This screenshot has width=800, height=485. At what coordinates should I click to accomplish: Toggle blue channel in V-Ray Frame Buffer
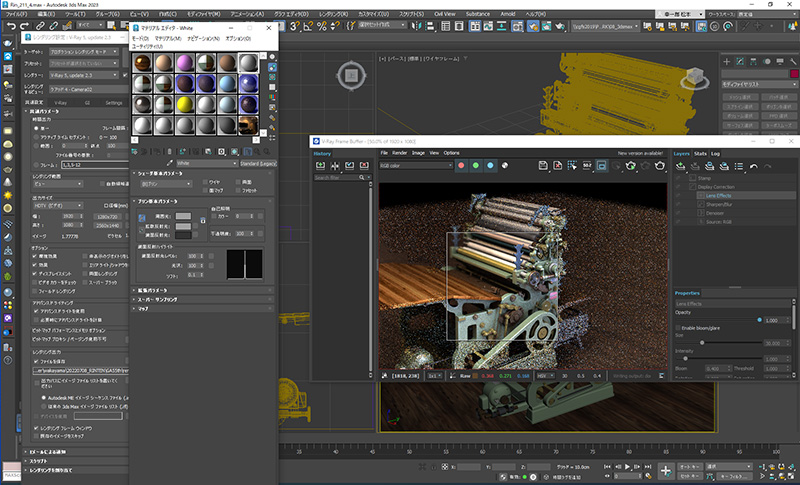(x=490, y=165)
